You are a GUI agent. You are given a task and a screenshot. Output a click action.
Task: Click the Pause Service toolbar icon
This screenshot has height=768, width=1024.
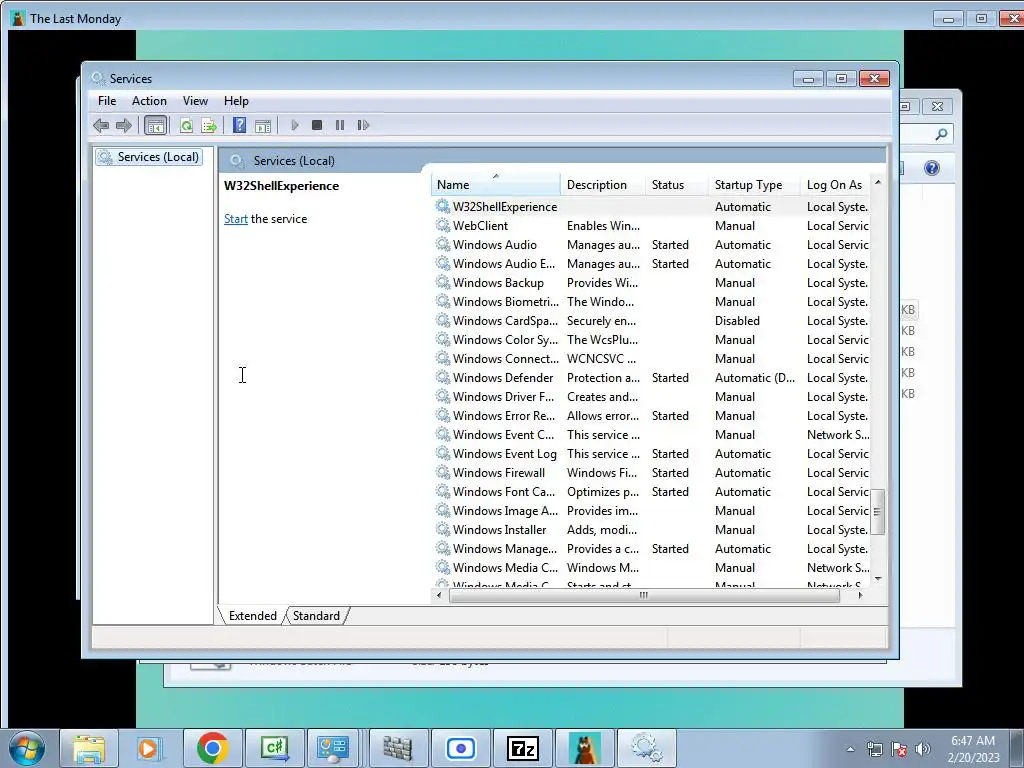(340, 125)
